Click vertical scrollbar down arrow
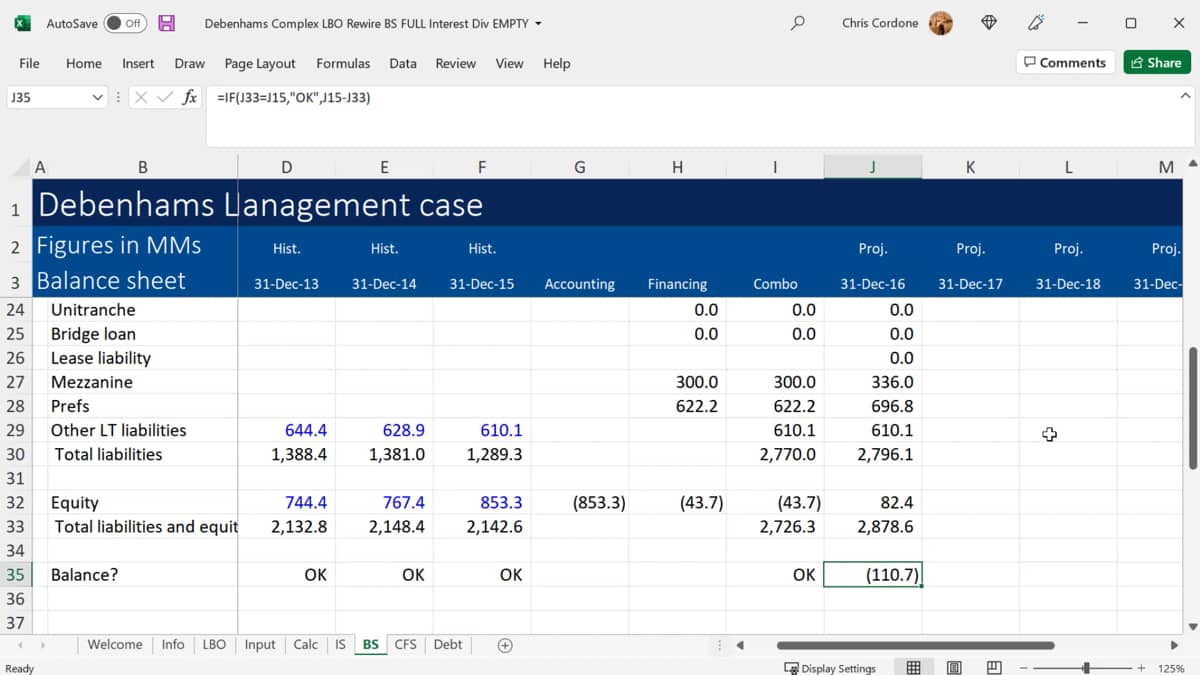This screenshot has width=1200, height=675. (1191, 626)
